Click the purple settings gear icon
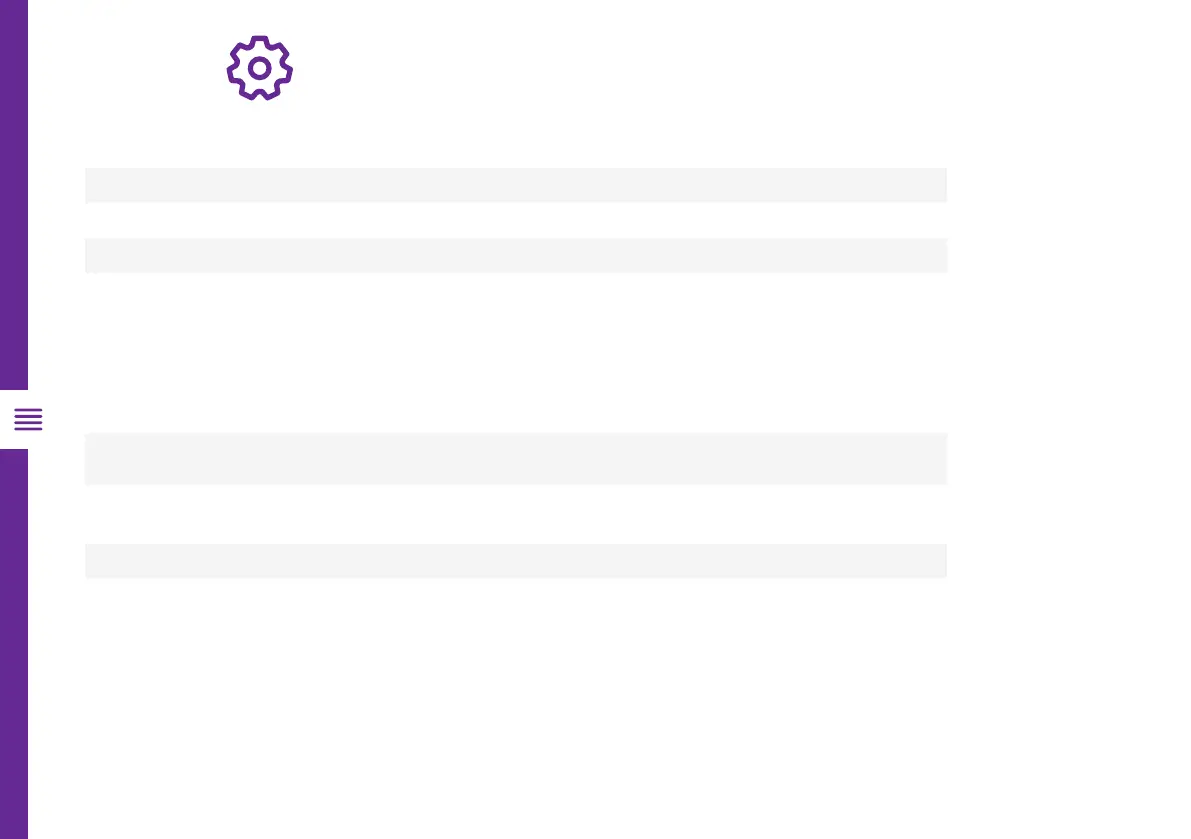This screenshot has height=839, width=1191. tap(259, 68)
